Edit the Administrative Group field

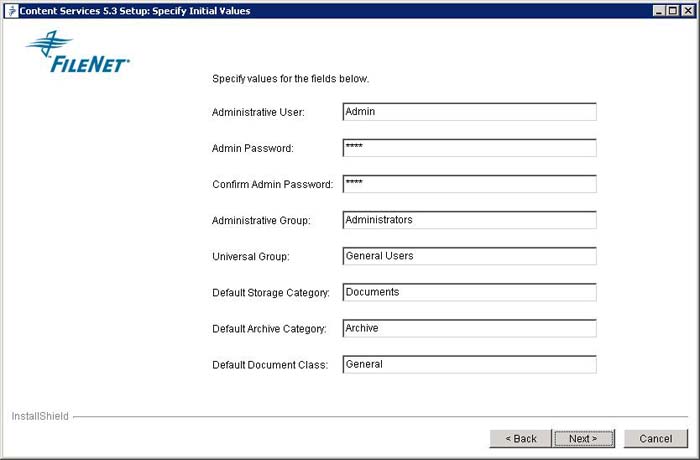(x=469, y=220)
